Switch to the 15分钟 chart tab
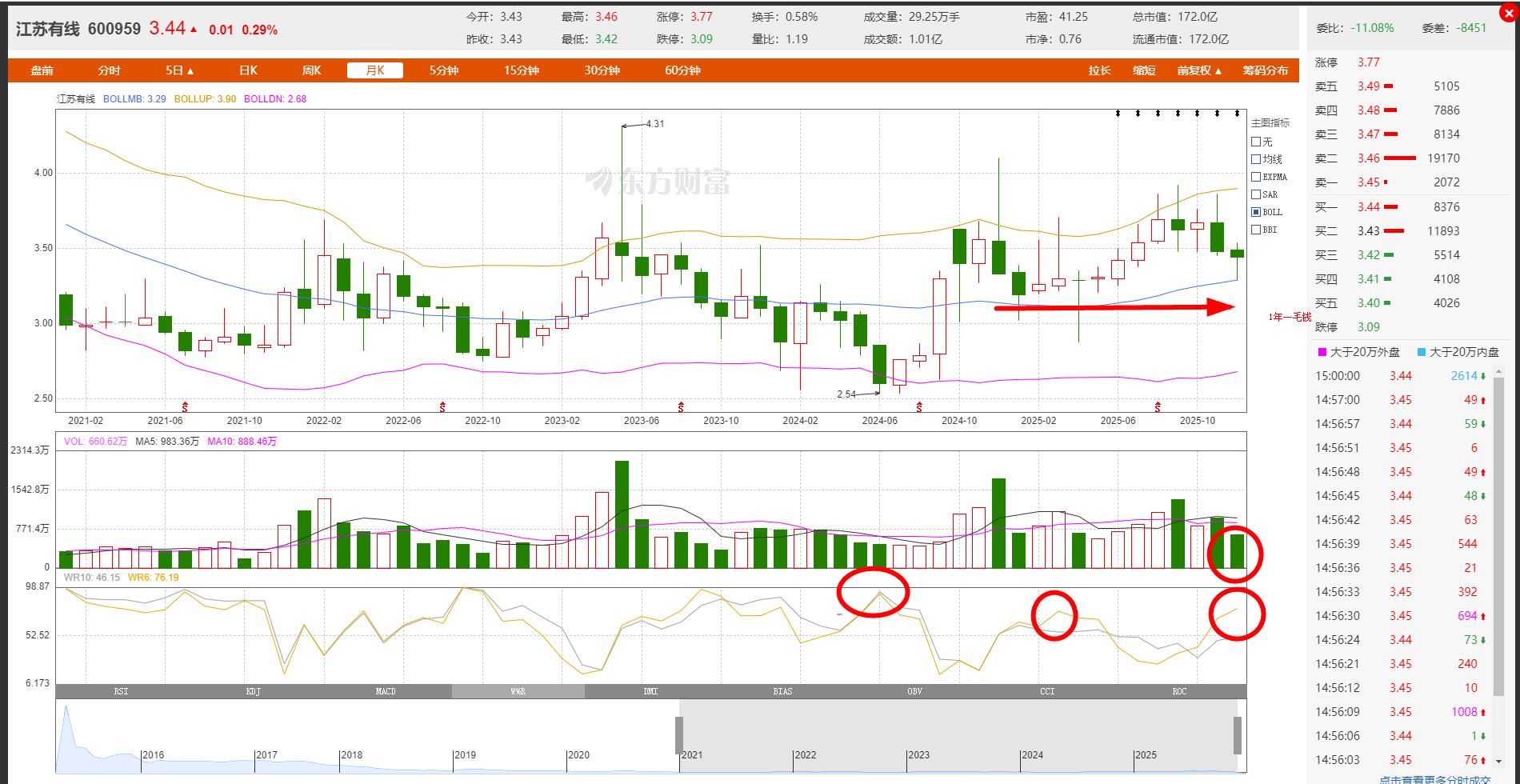The height and width of the screenshot is (784, 1520). click(x=522, y=70)
